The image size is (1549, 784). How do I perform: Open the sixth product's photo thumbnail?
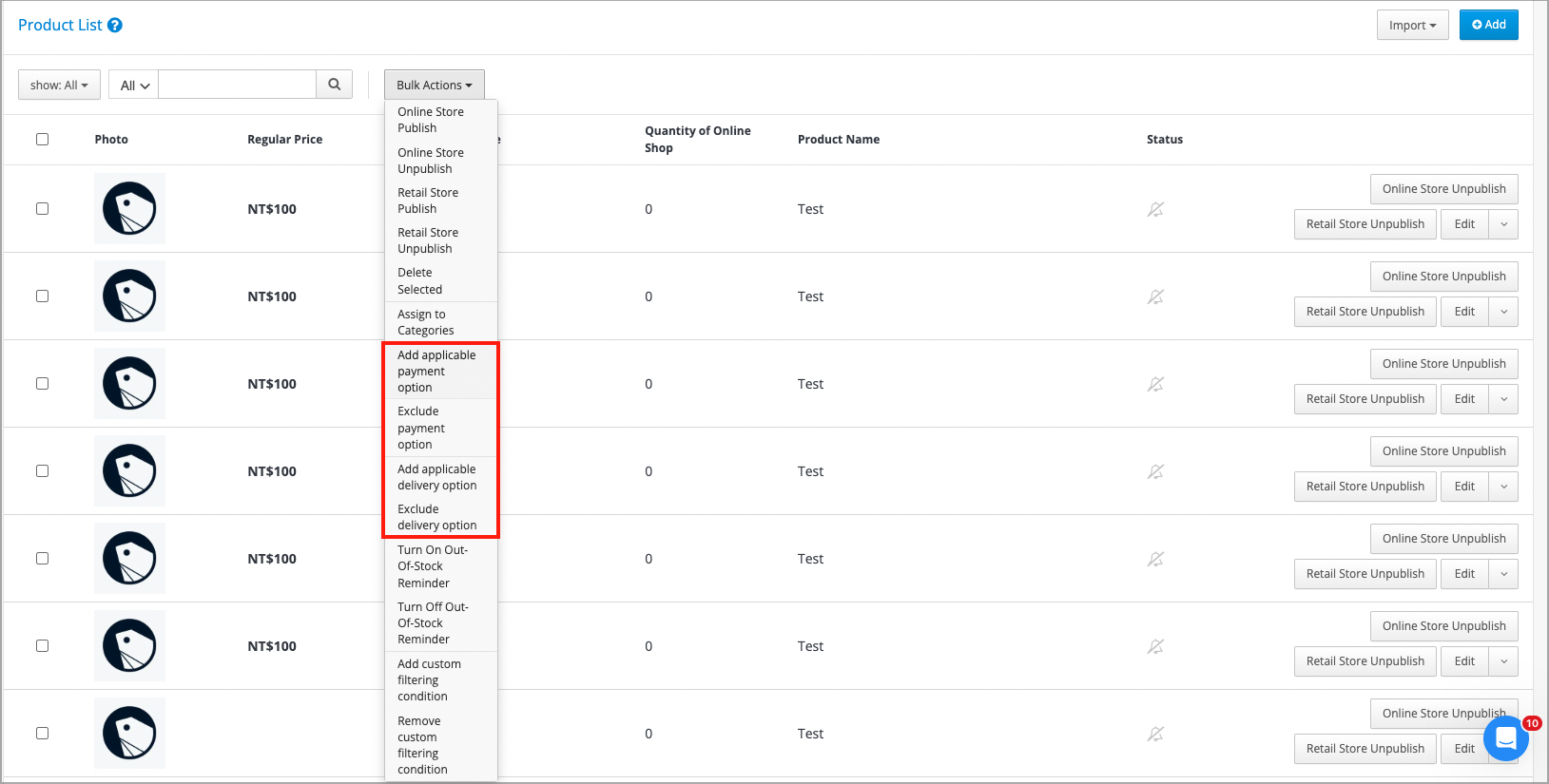(x=129, y=645)
